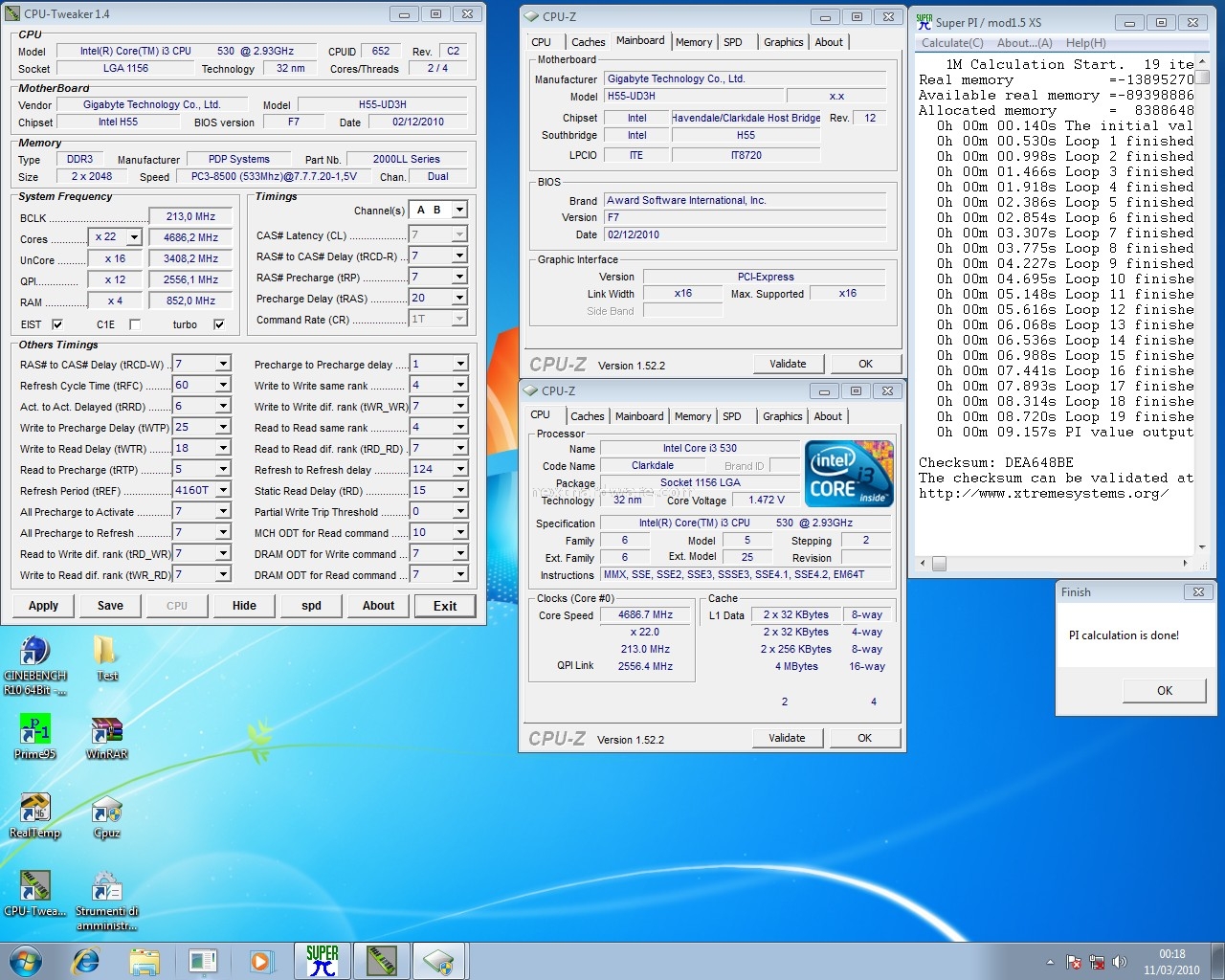The width and height of the screenshot is (1225, 980).
Task: Open the Memory tab in the CPU-Z Processor window
Action: (x=693, y=416)
